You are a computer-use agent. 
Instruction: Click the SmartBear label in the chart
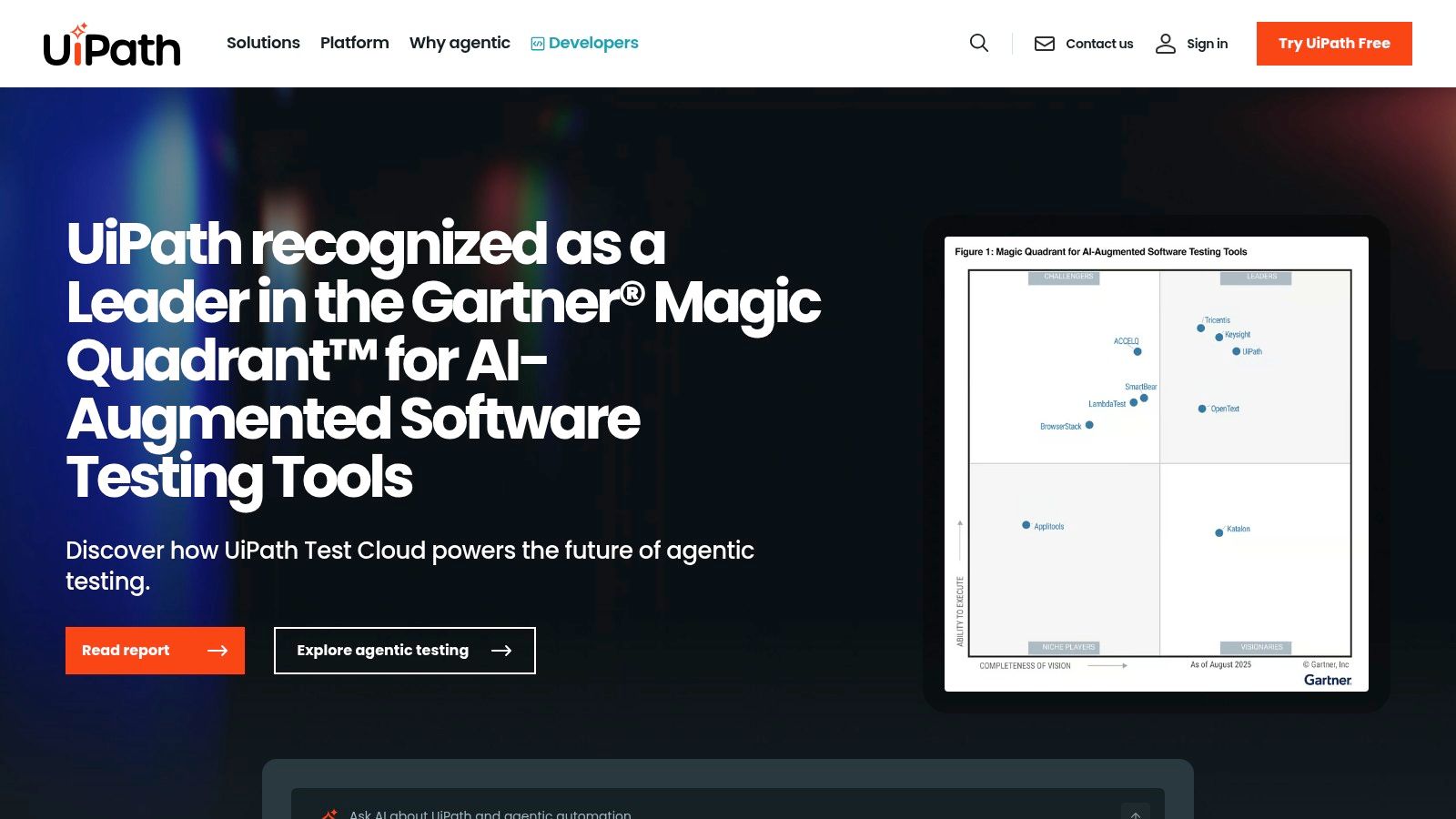click(1141, 387)
